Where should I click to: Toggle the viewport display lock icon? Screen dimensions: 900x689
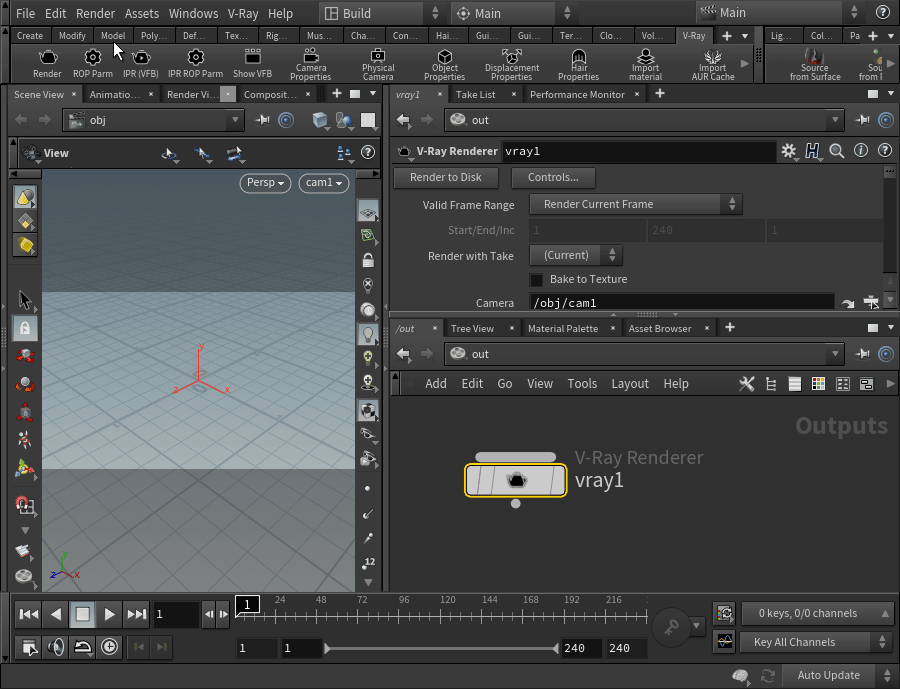coord(368,261)
